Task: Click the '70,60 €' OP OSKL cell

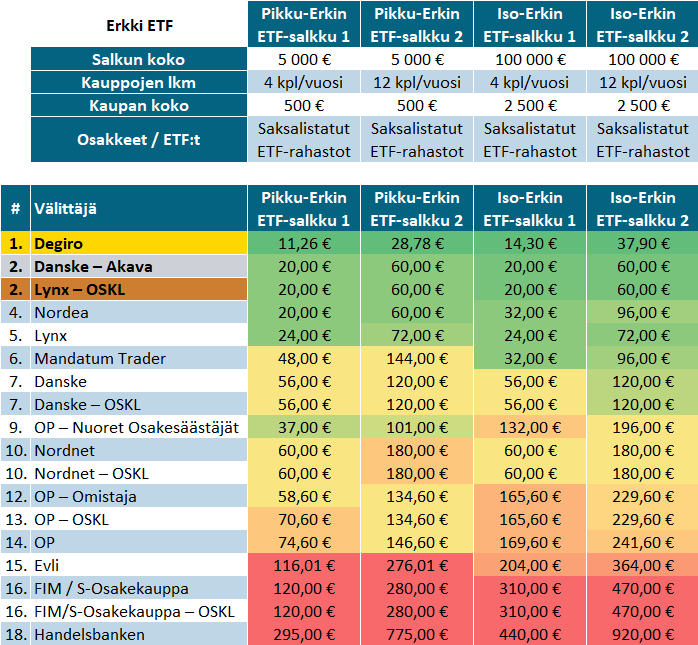Action: pos(304,519)
